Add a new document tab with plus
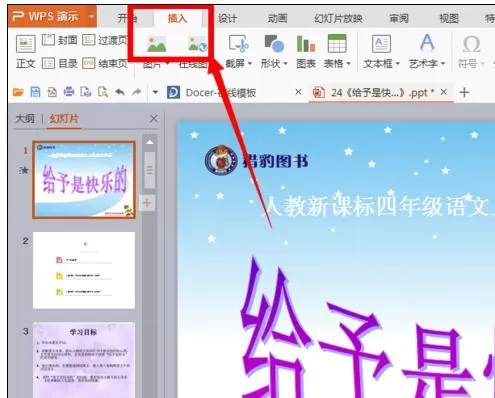The width and height of the screenshot is (495, 398). point(464,92)
